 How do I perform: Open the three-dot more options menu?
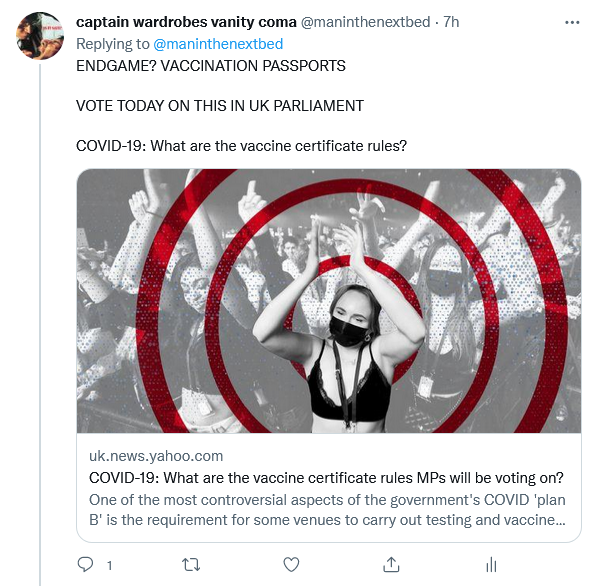tap(572, 22)
